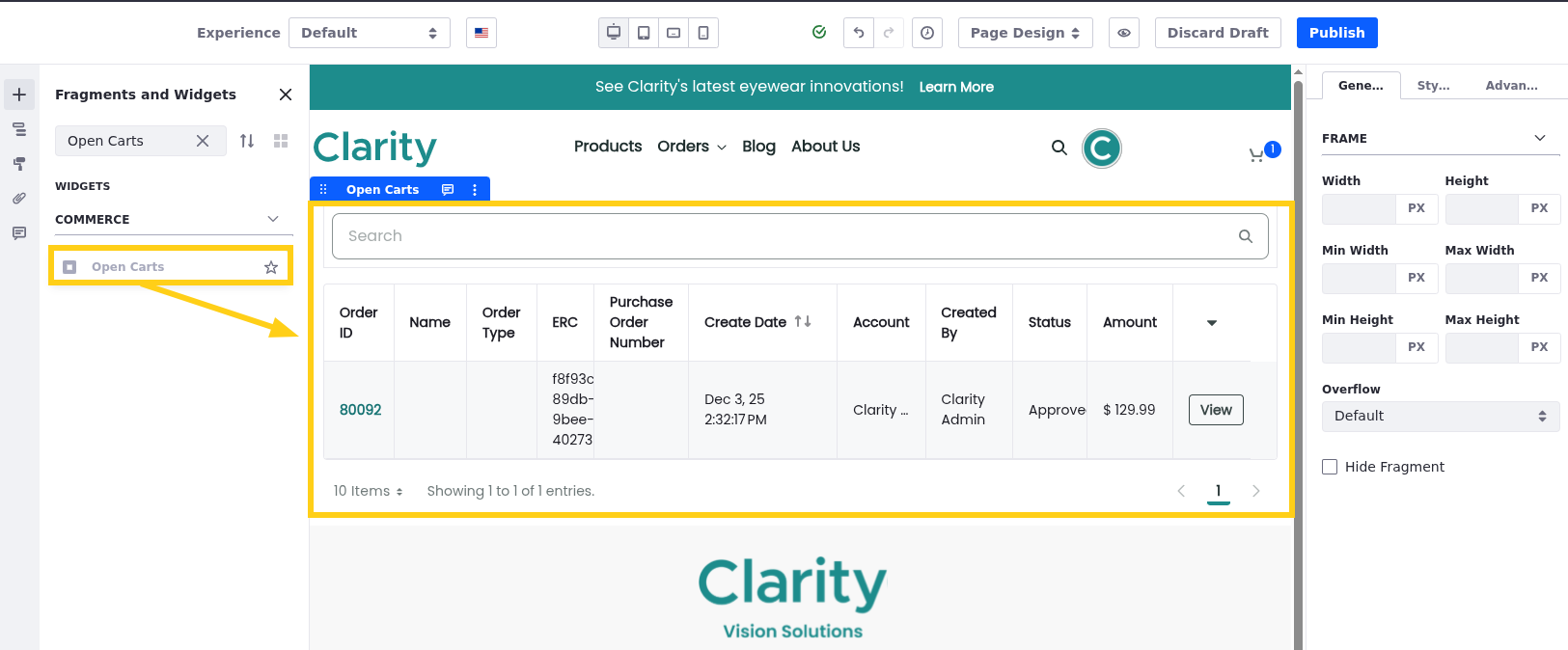Open the table column actions caret
Screen dimensions: 1568x650
pyautogui.click(x=1212, y=323)
